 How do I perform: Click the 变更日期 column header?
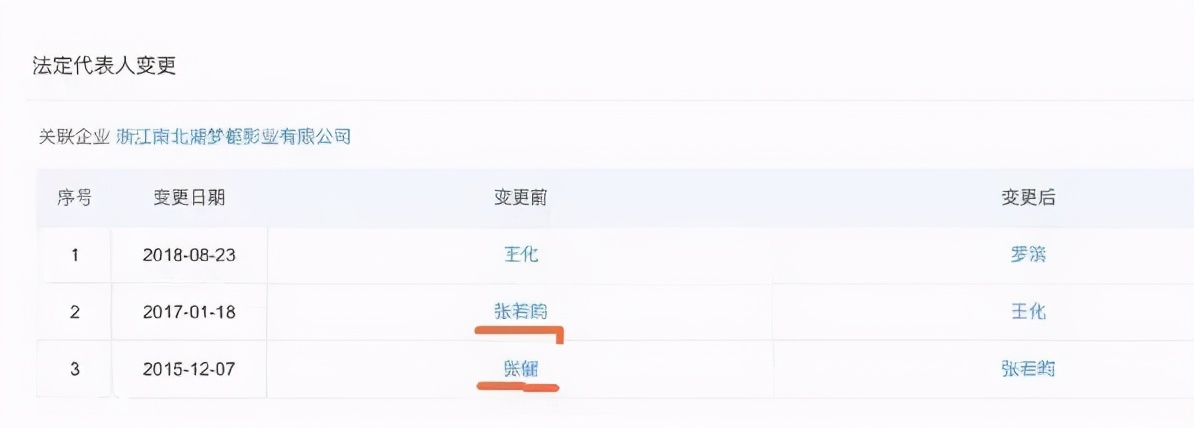(x=189, y=198)
